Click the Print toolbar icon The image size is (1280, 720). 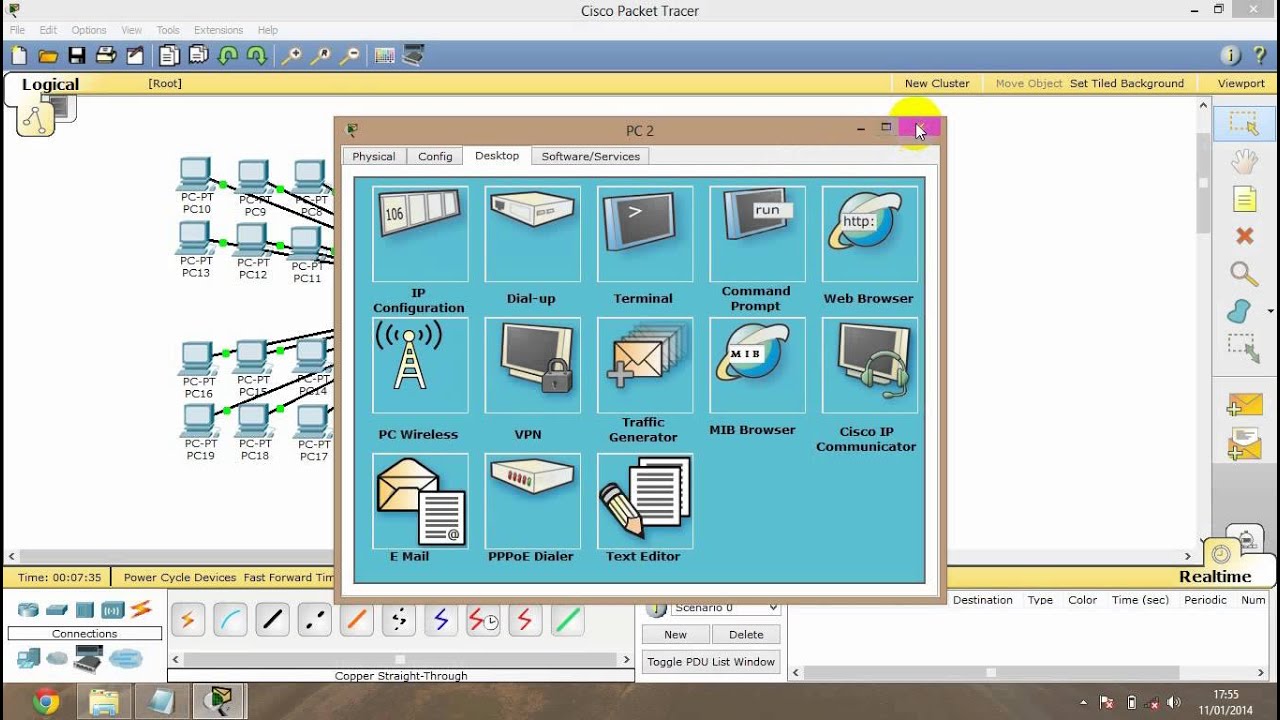click(106, 56)
